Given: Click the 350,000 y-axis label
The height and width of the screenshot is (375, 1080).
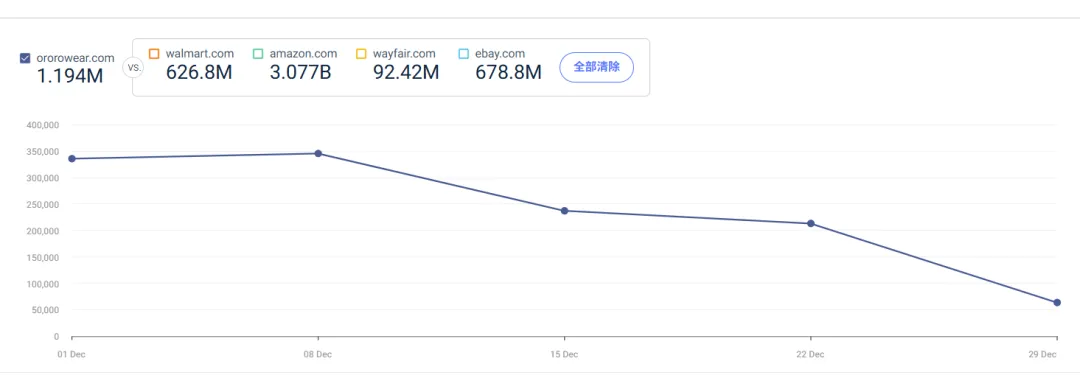Looking at the screenshot, I should (x=43, y=152).
